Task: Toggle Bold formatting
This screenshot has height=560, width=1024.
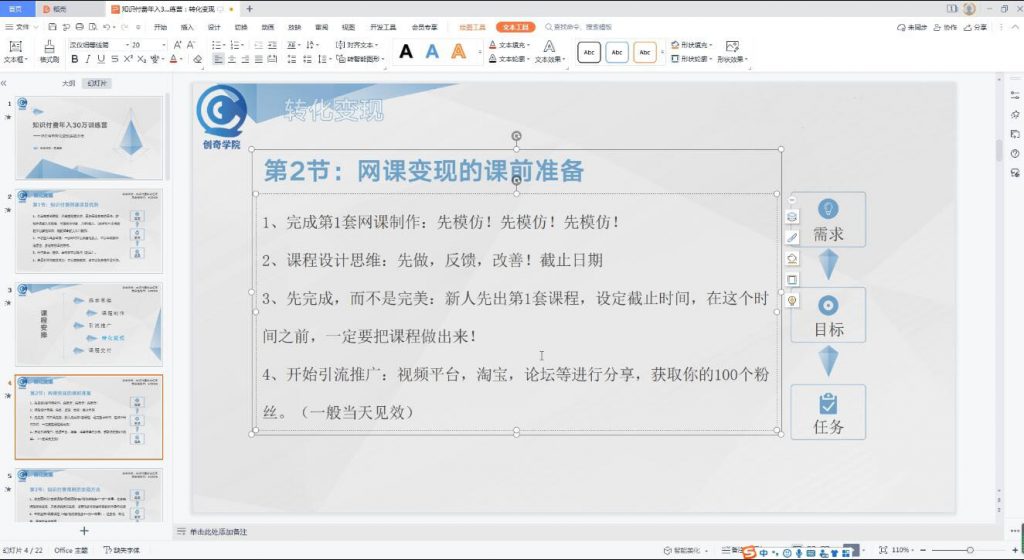Action: (x=74, y=59)
